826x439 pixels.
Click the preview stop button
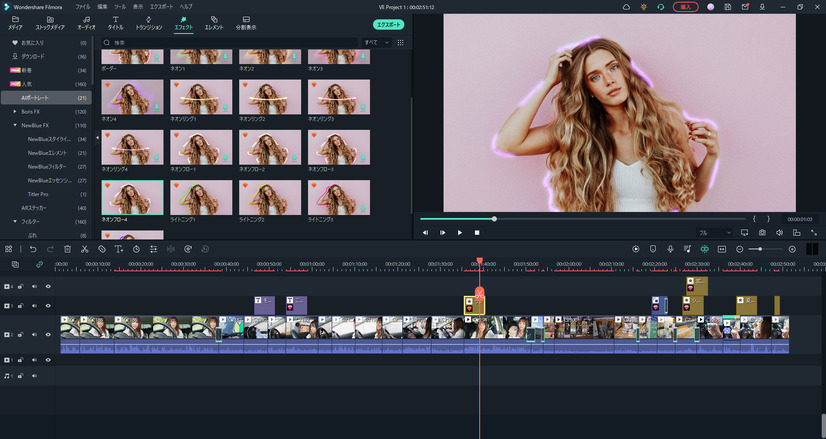pos(477,232)
